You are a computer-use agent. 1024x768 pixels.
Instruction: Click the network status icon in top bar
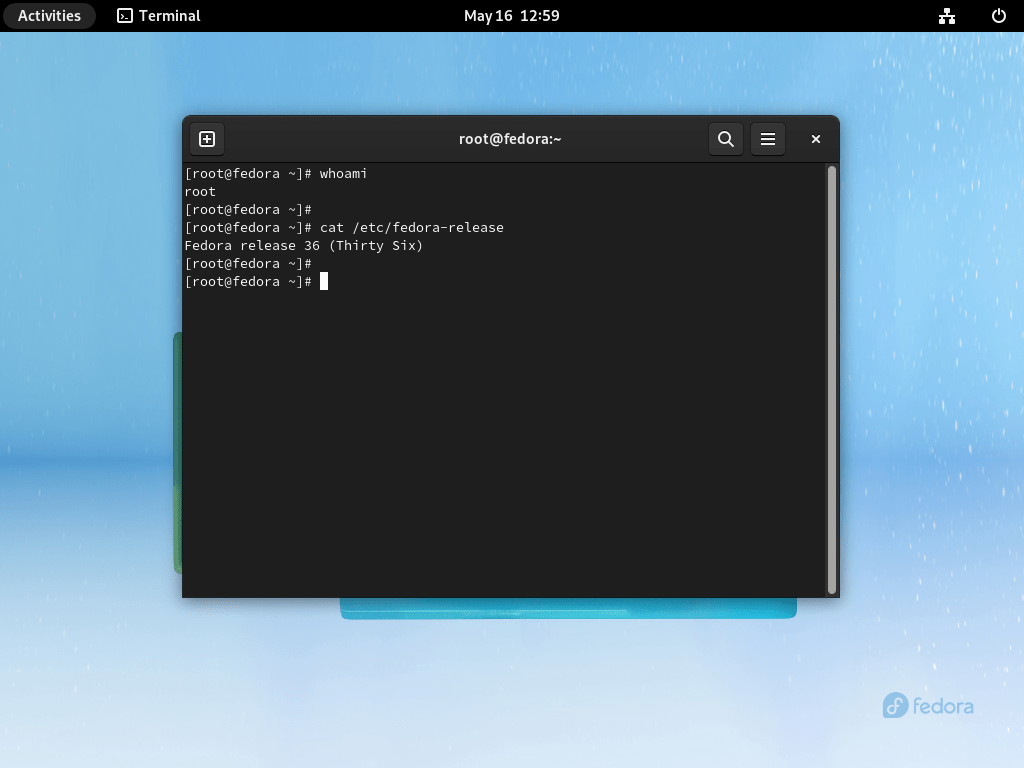pyautogui.click(x=946, y=16)
